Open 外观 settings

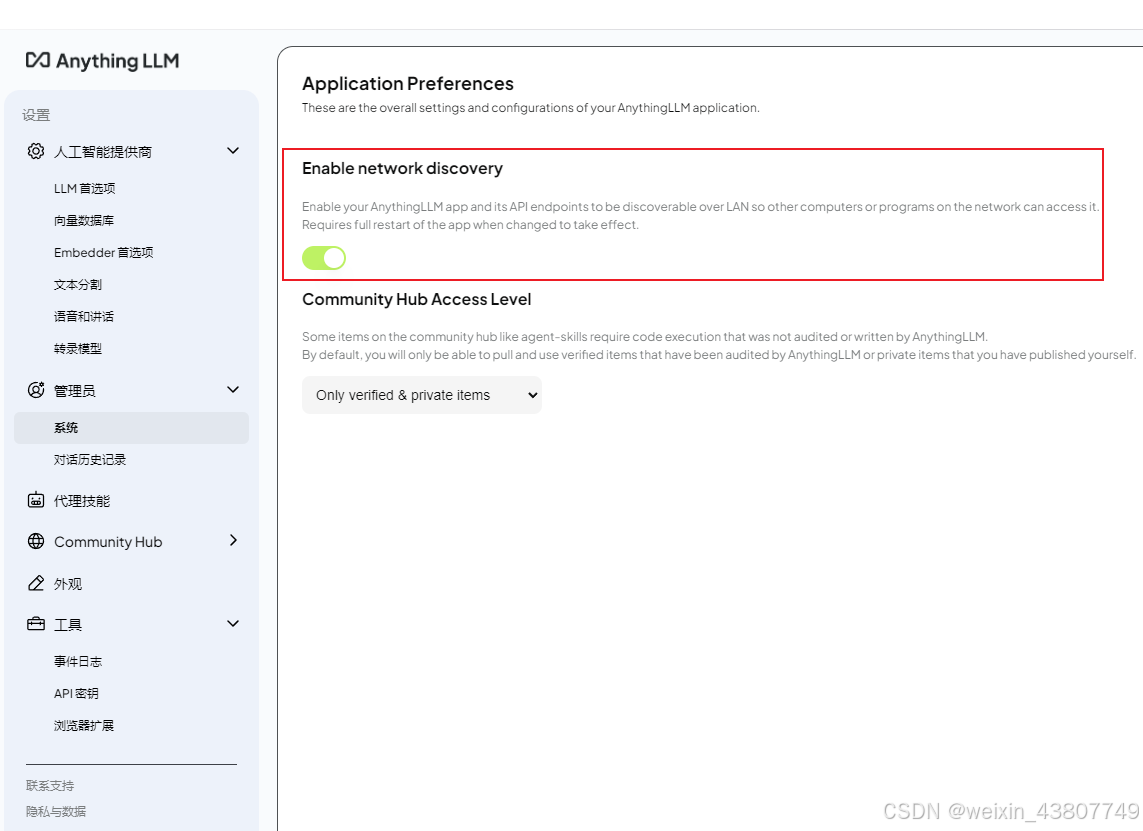tap(68, 584)
